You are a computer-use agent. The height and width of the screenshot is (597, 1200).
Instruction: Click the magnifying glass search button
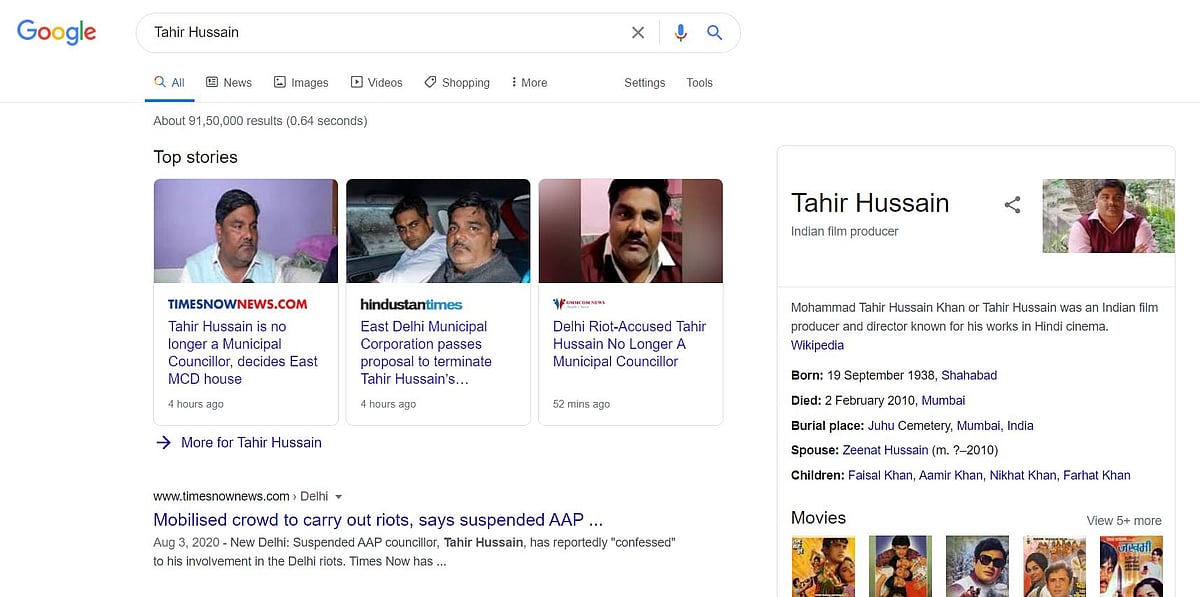[x=715, y=33]
